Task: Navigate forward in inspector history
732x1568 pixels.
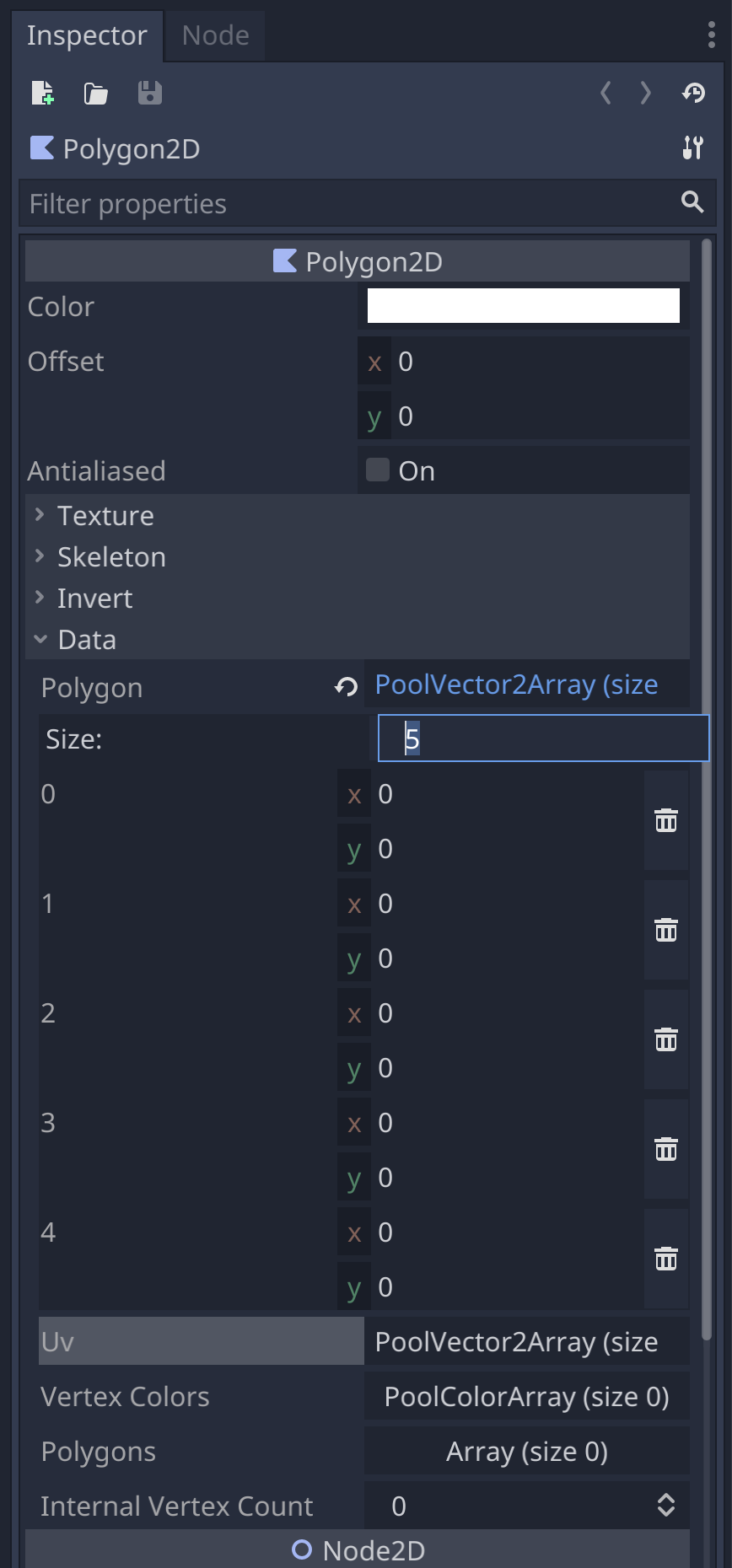Action: (645, 94)
